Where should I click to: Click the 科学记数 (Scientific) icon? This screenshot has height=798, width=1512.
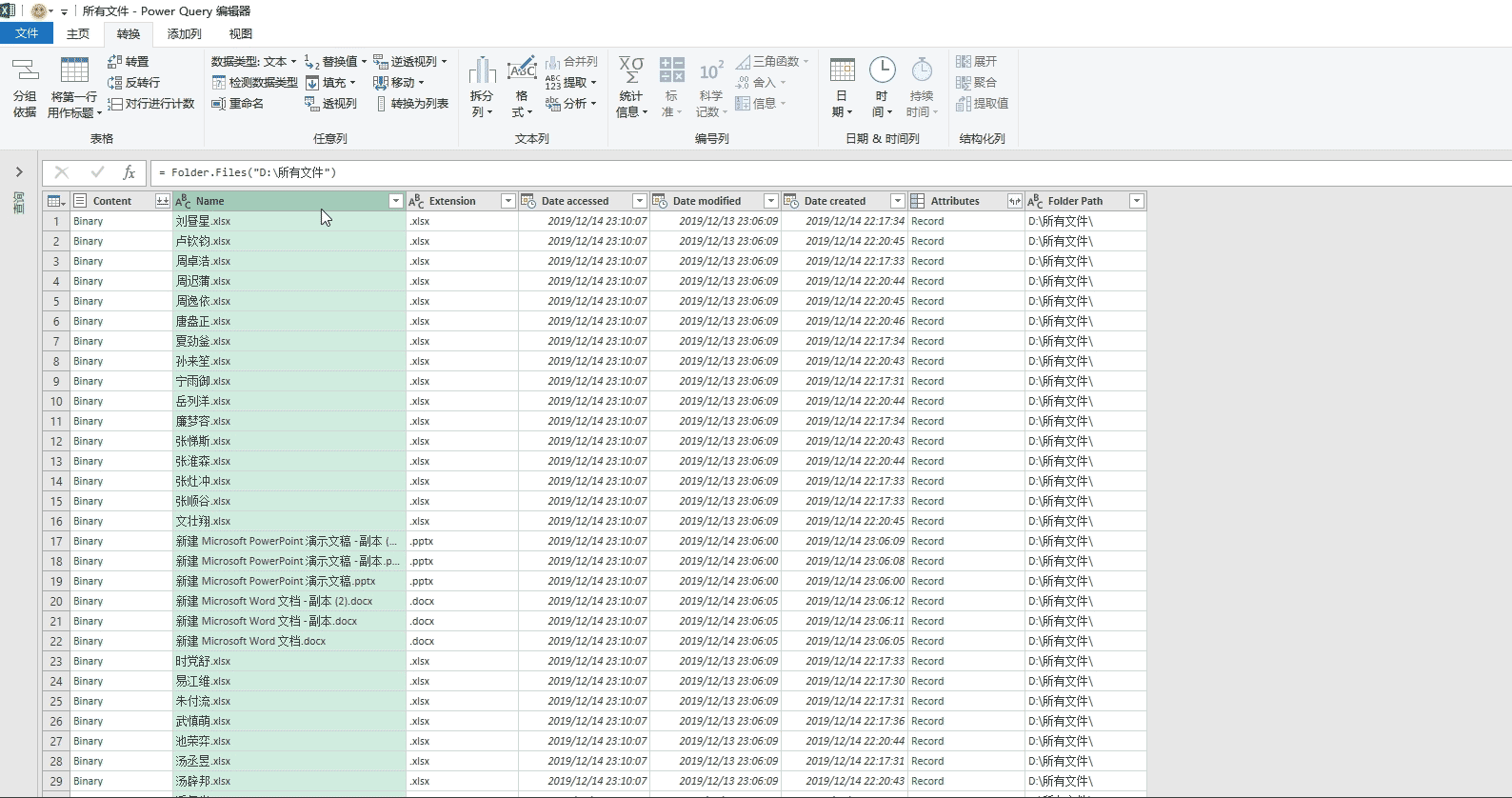tap(711, 70)
